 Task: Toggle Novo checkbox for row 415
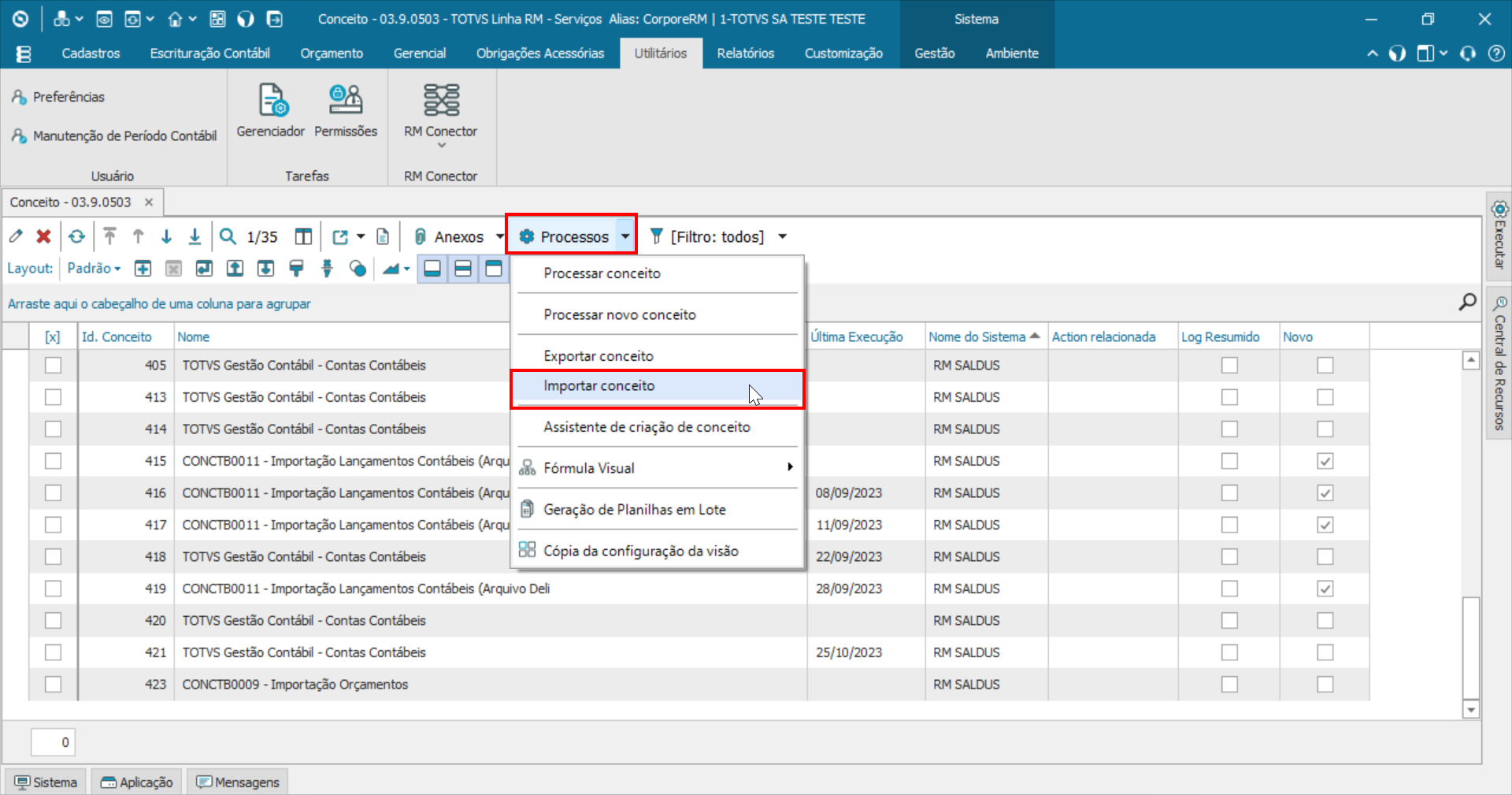coord(1325,461)
